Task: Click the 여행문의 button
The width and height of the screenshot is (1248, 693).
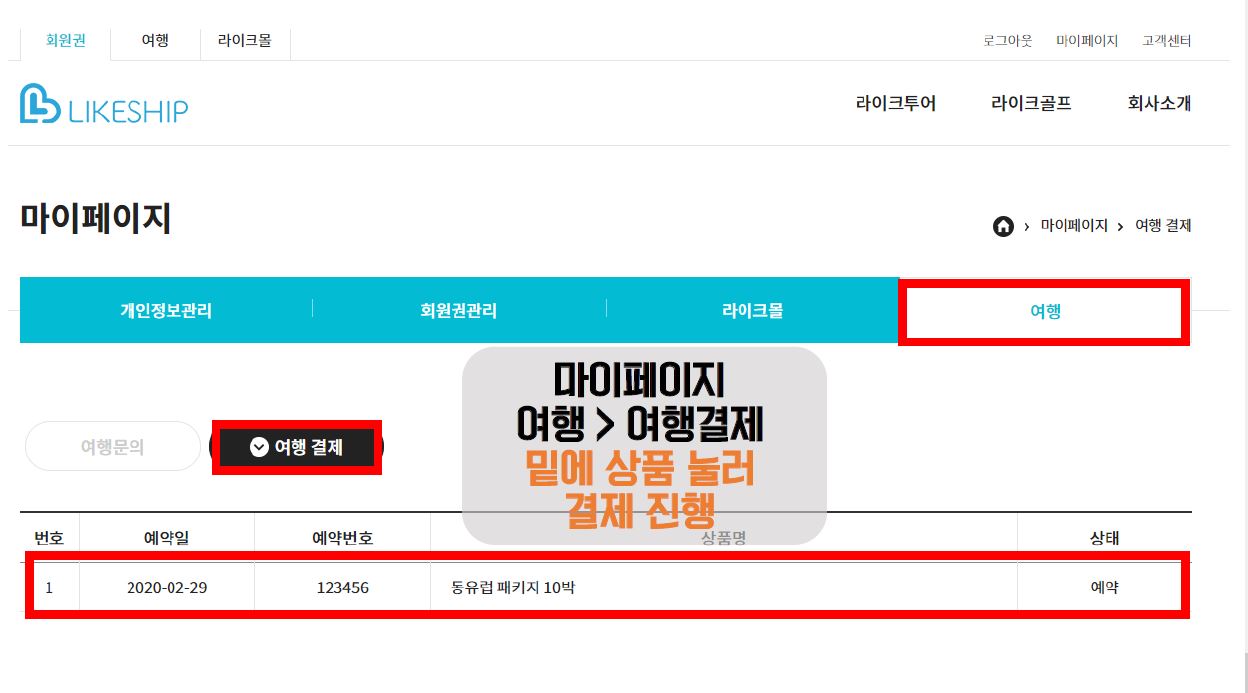Action: [113, 447]
